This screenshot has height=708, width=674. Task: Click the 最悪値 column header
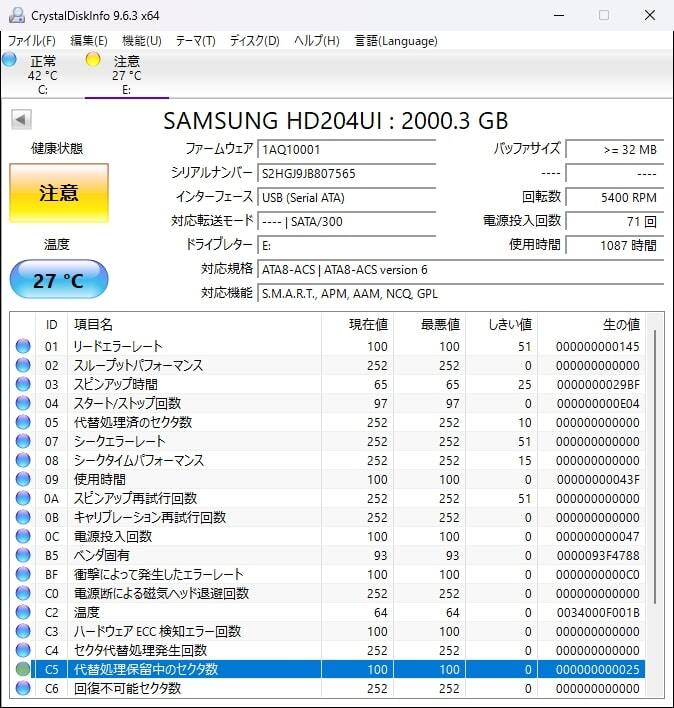(429, 324)
